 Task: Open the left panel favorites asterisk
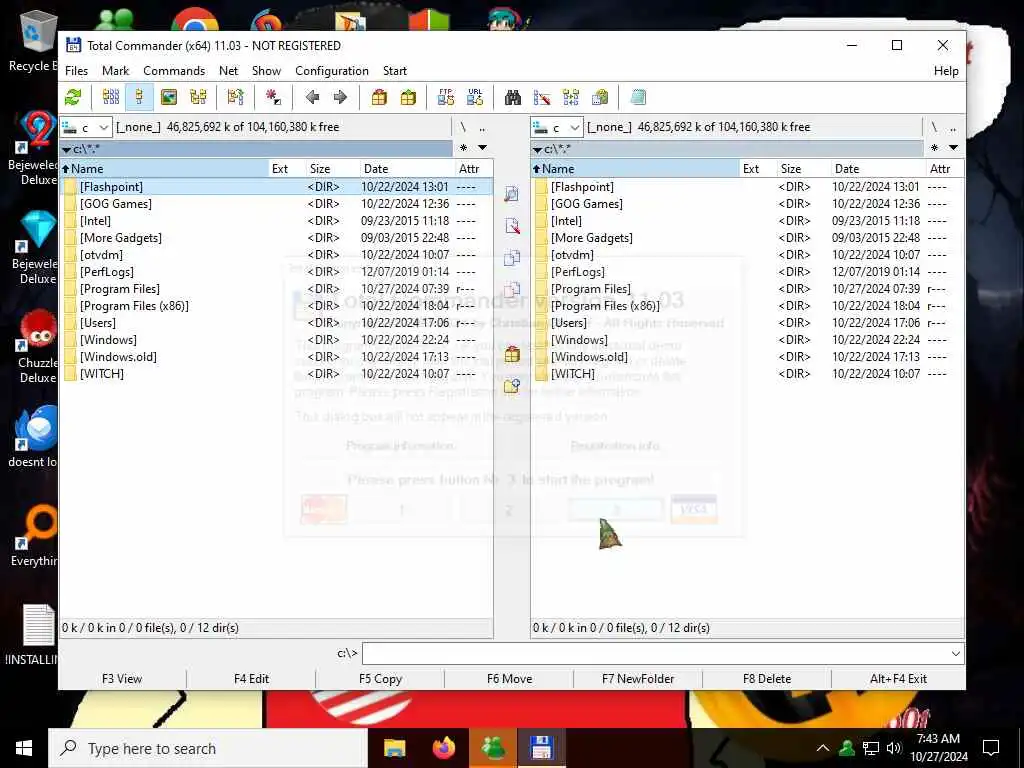(x=463, y=148)
